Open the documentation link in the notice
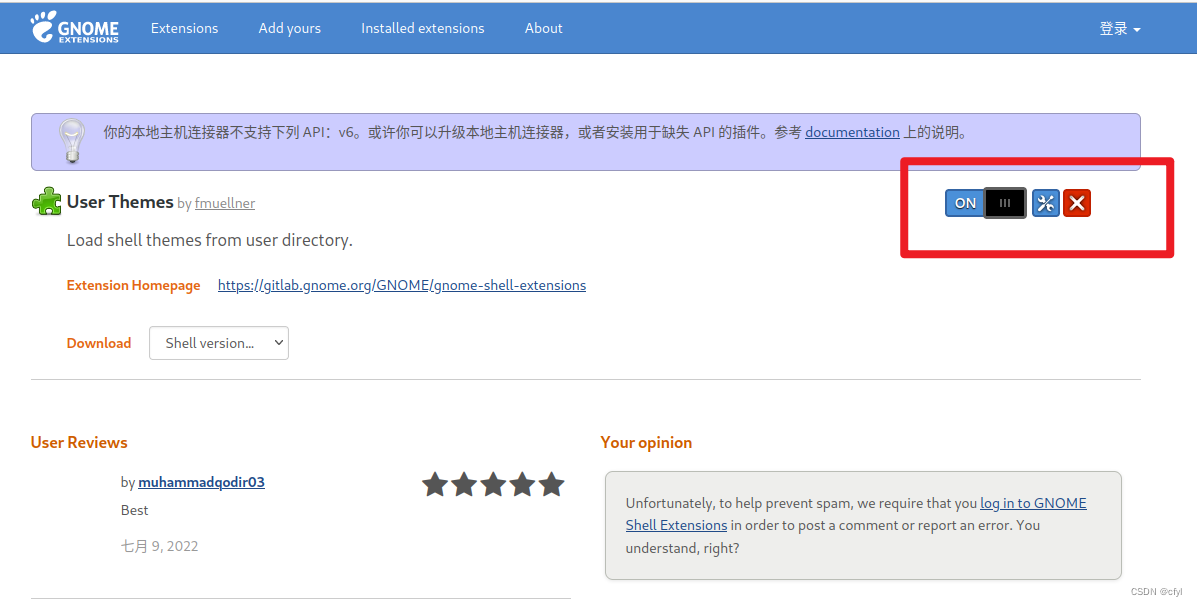The height and width of the screenshot is (606, 1197). tap(852, 132)
